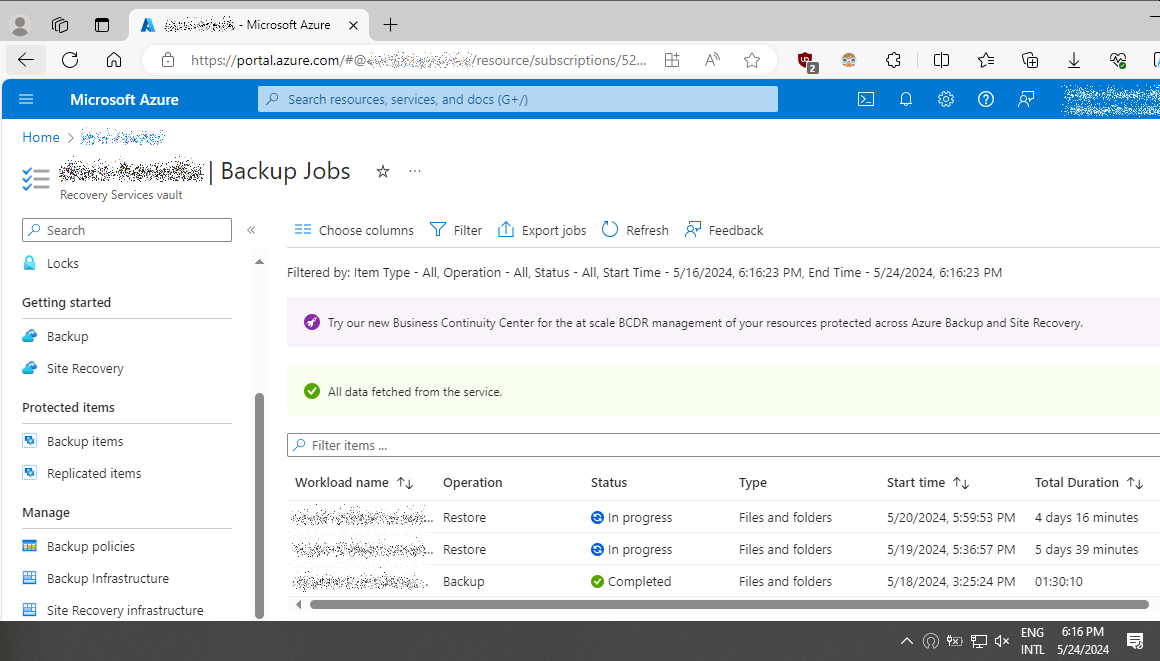Click Export jobs
The width and height of the screenshot is (1160, 661).
tap(542, 230)
